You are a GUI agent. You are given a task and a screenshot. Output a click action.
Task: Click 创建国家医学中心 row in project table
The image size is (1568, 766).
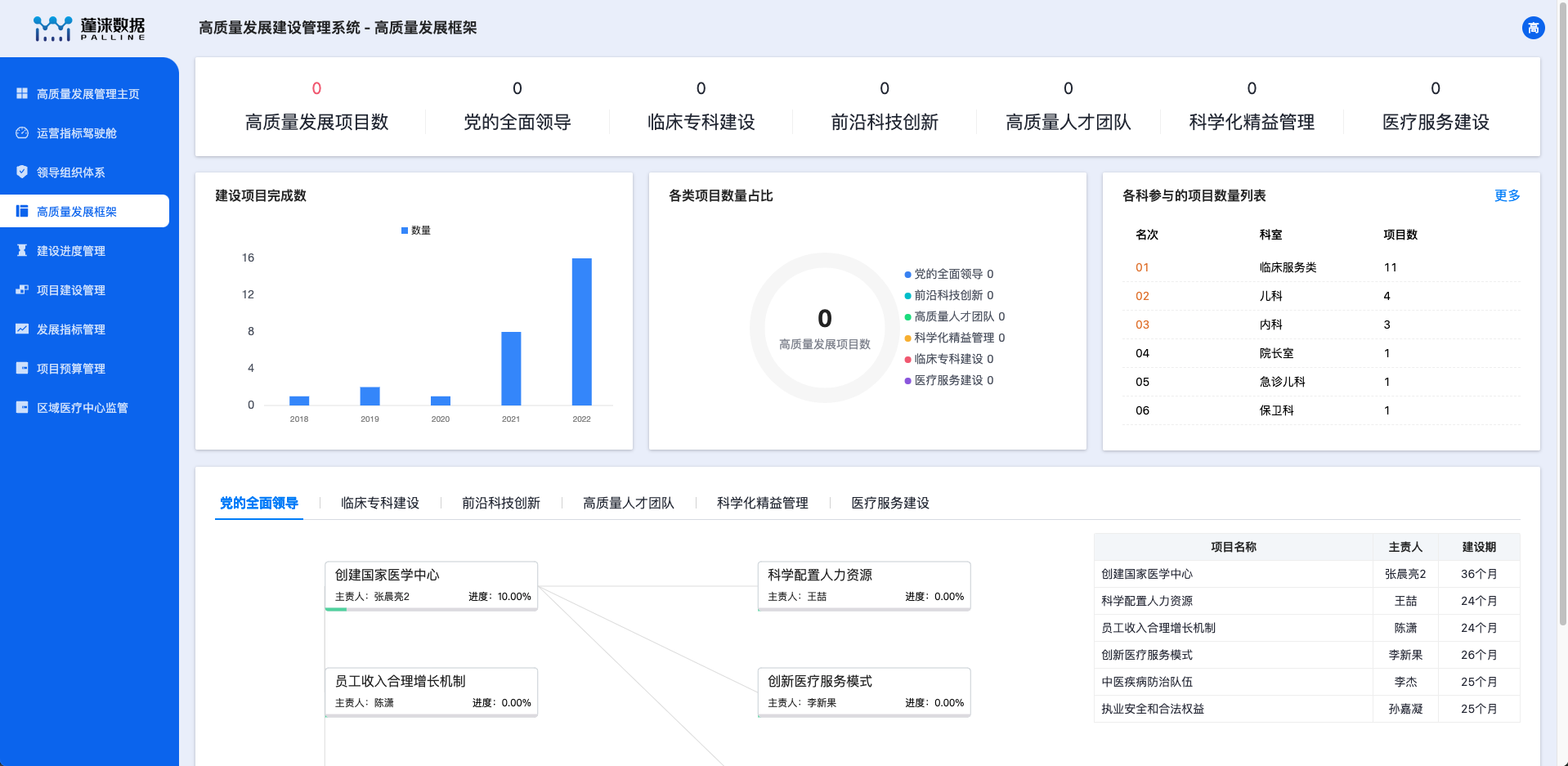(x=1306, y=574)
